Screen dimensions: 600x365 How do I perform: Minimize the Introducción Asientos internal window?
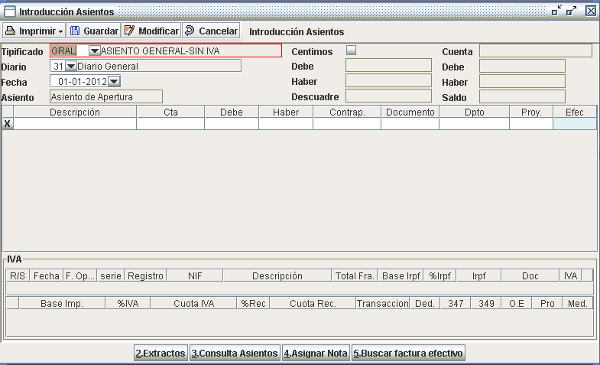556,11
